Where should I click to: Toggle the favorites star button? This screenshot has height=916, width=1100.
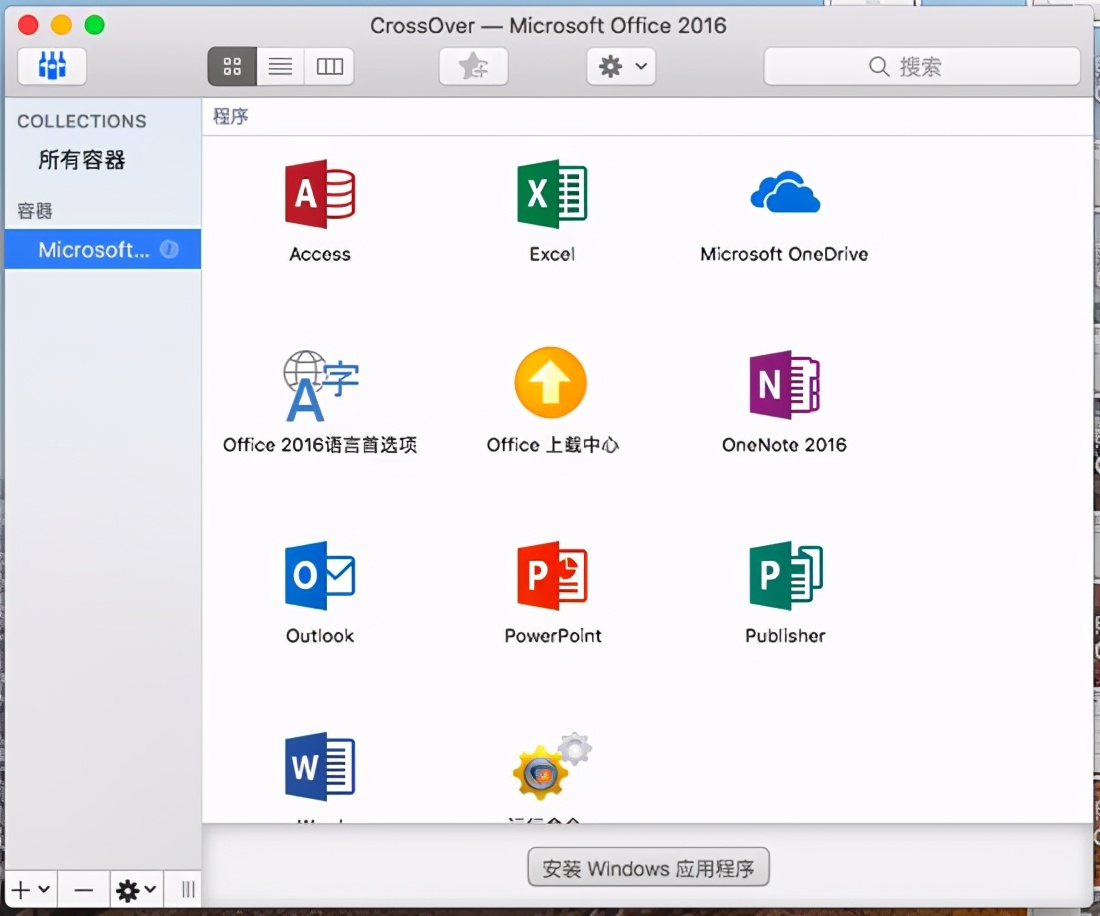click(473, 66)
